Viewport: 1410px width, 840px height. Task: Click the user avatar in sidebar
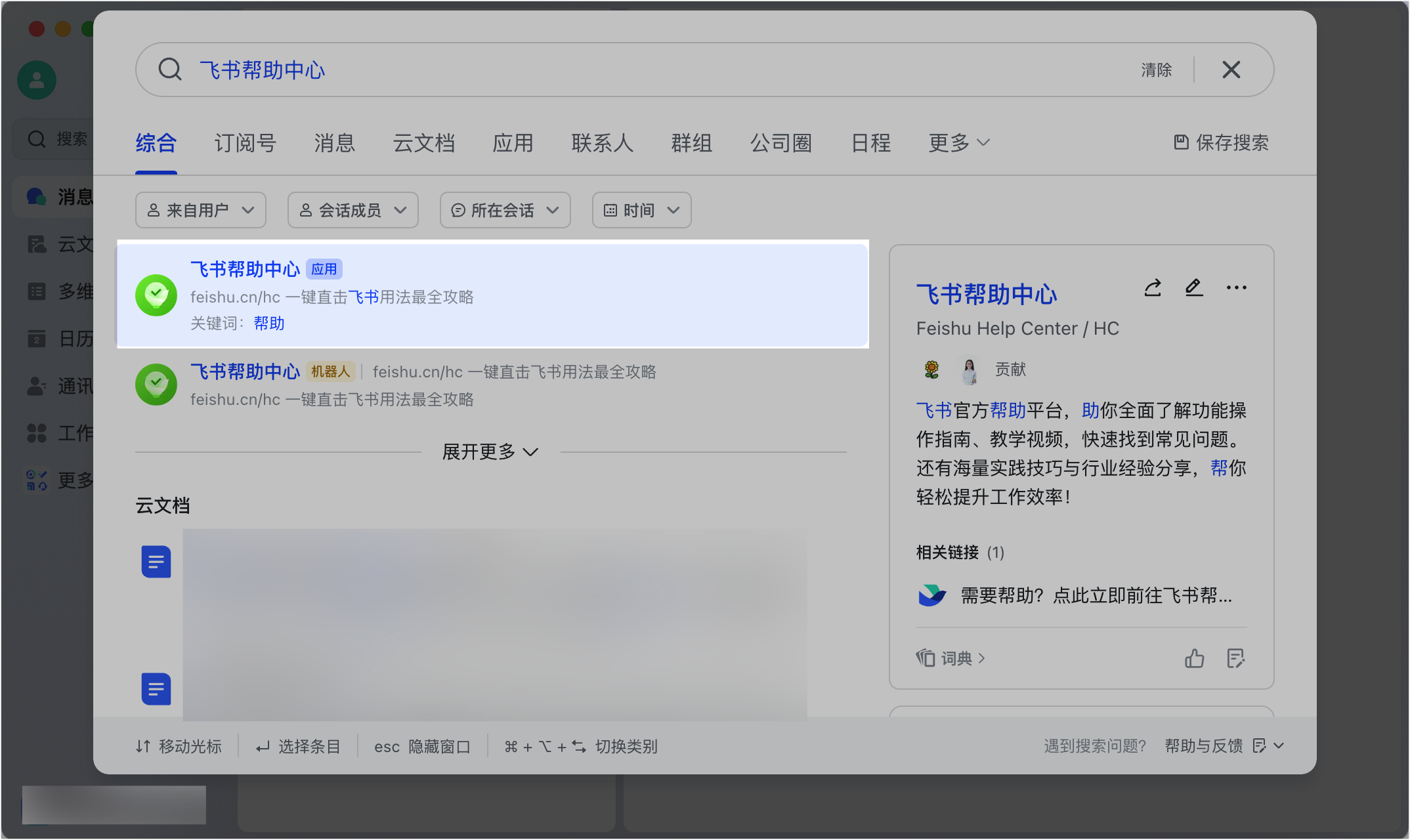pos(37,80)
